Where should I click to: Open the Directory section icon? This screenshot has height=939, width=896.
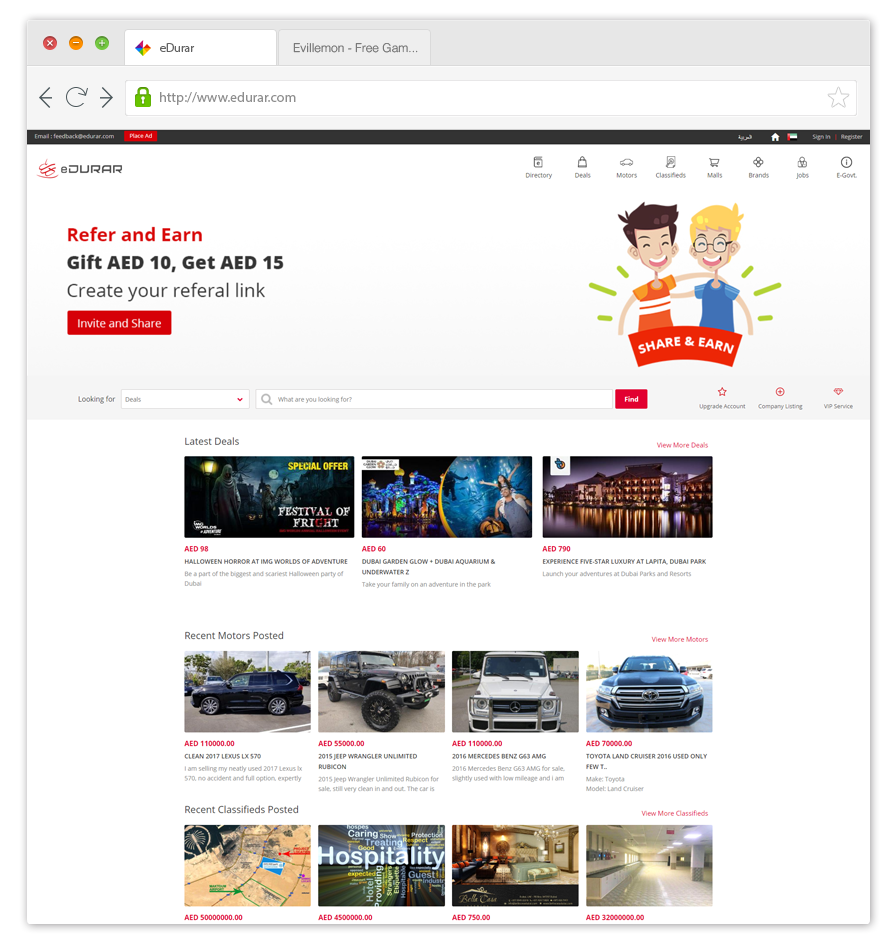click(x=539, y=165)
